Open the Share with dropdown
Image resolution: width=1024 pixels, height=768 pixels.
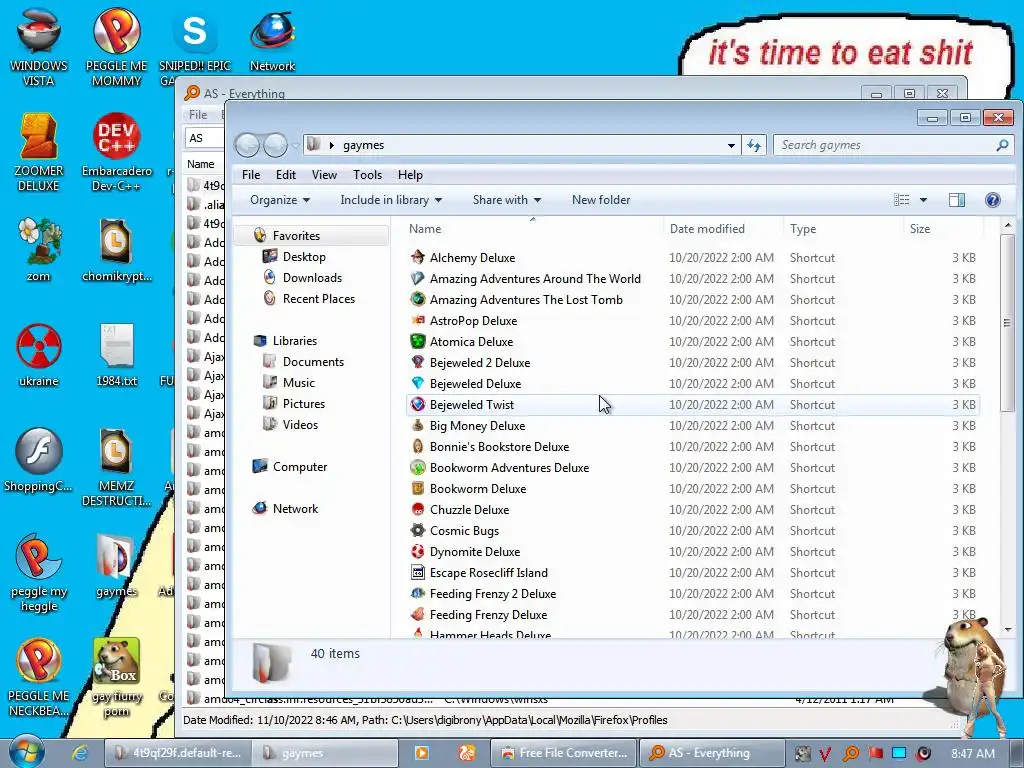[x=507, y=200]
